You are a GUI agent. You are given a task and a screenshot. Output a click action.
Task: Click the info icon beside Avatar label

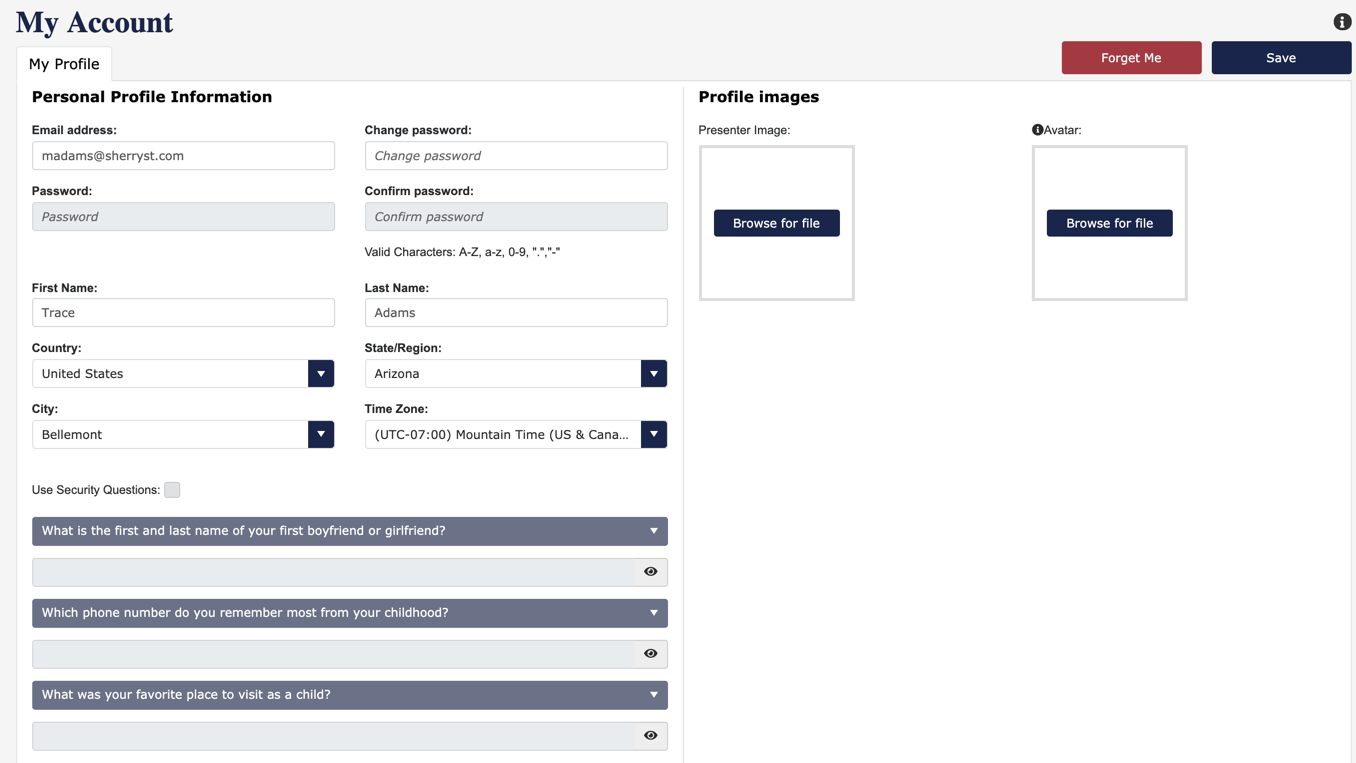[1037, 130]
